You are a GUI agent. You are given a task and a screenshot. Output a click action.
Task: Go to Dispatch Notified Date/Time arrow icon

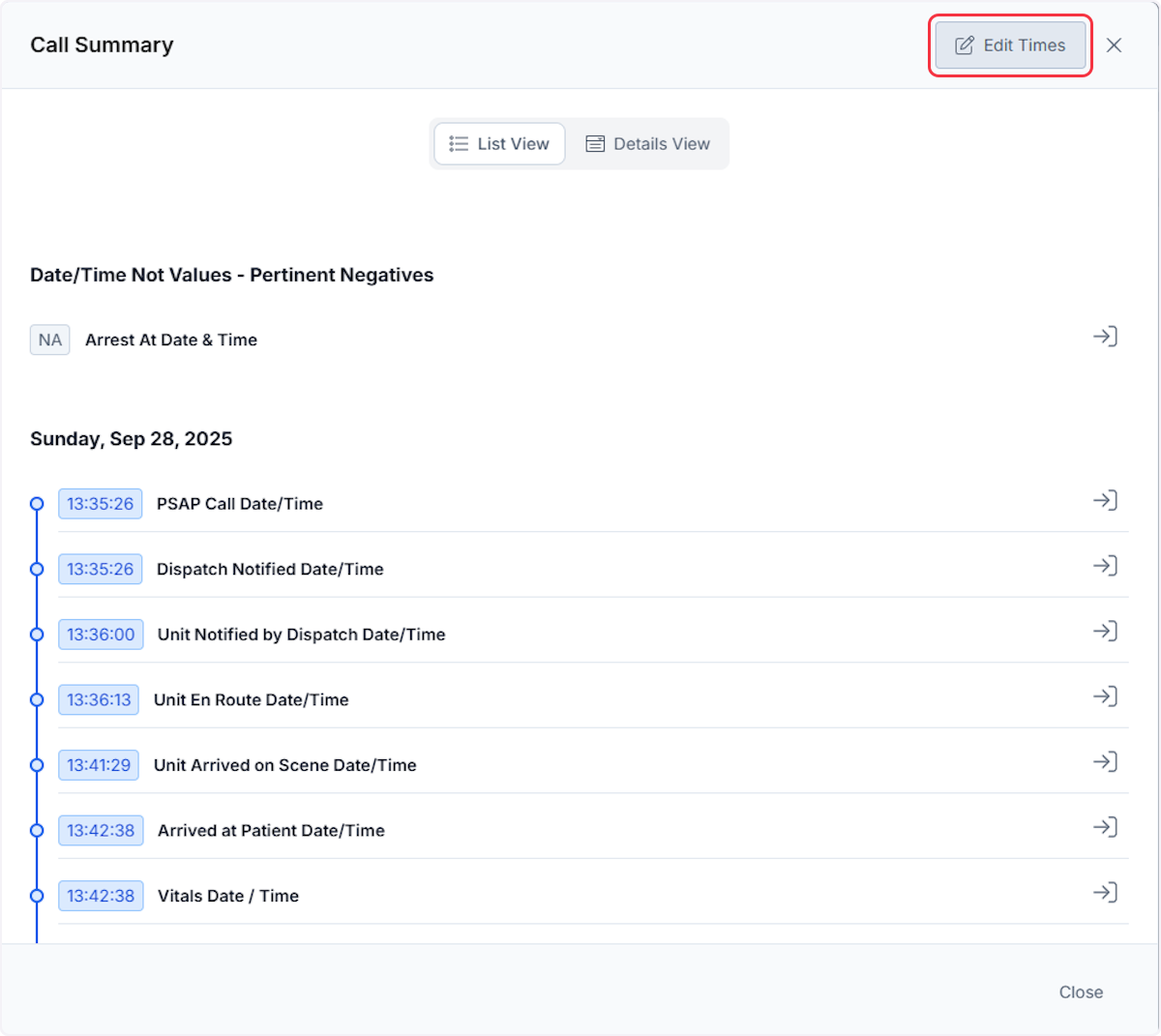pyautogui.click(x=1105, y=566)
